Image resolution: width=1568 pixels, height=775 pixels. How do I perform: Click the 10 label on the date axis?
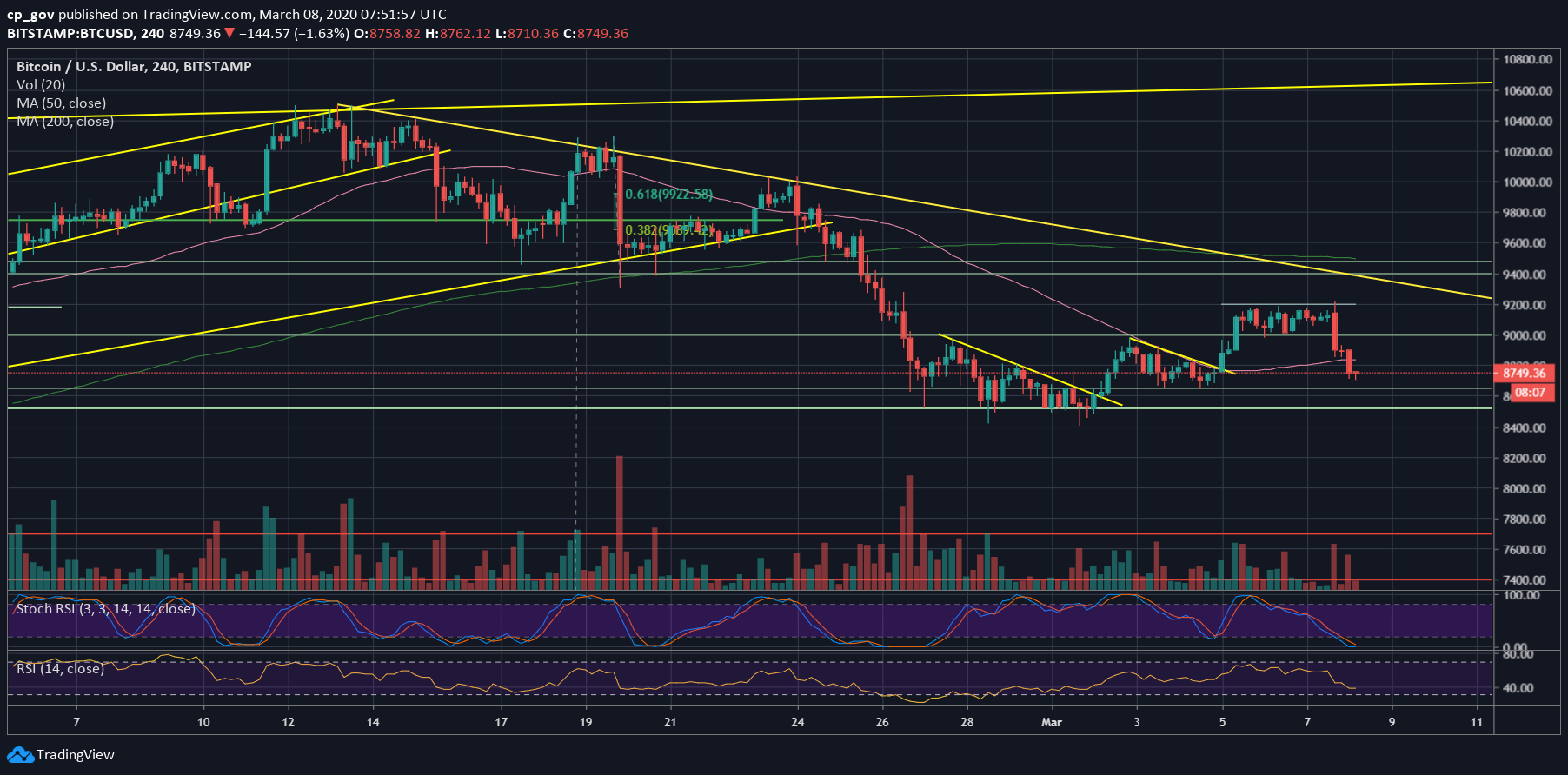[x=203, y=722]
